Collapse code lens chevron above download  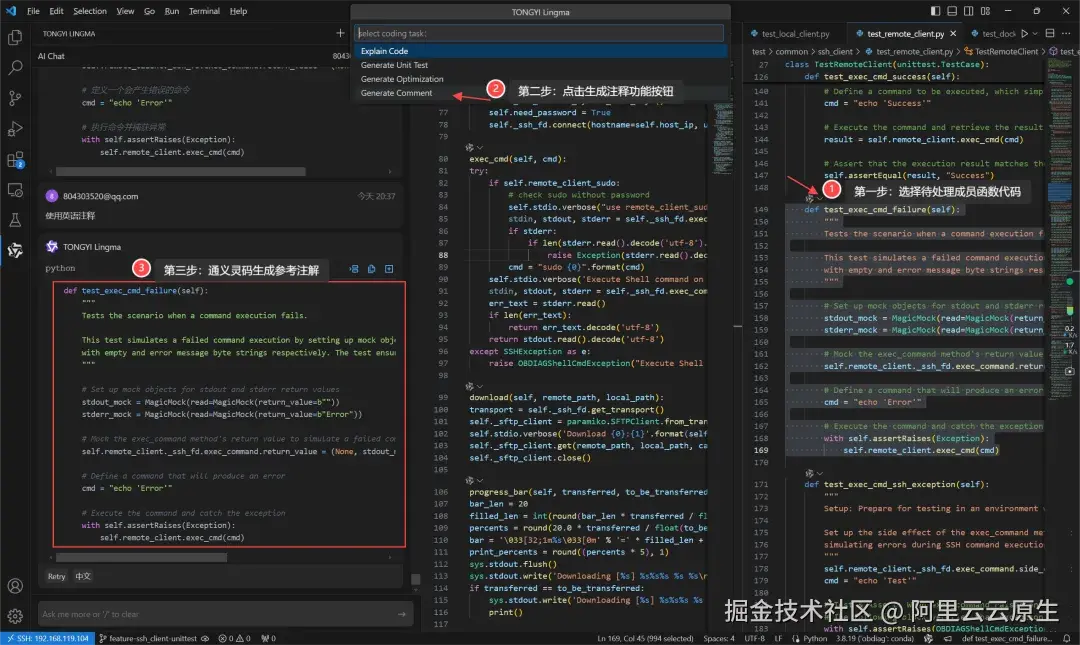pos(480,387)
